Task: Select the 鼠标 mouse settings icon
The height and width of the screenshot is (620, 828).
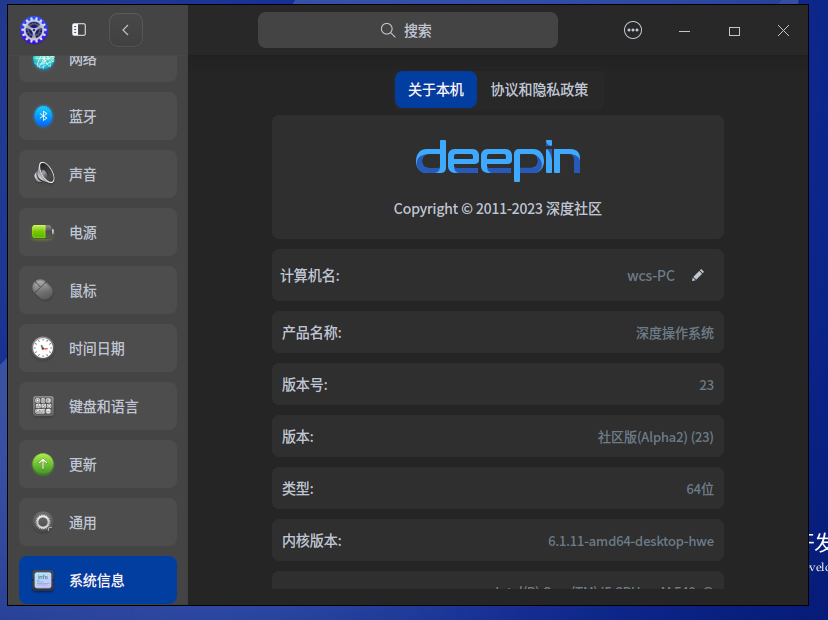Action: pos(42,290)
